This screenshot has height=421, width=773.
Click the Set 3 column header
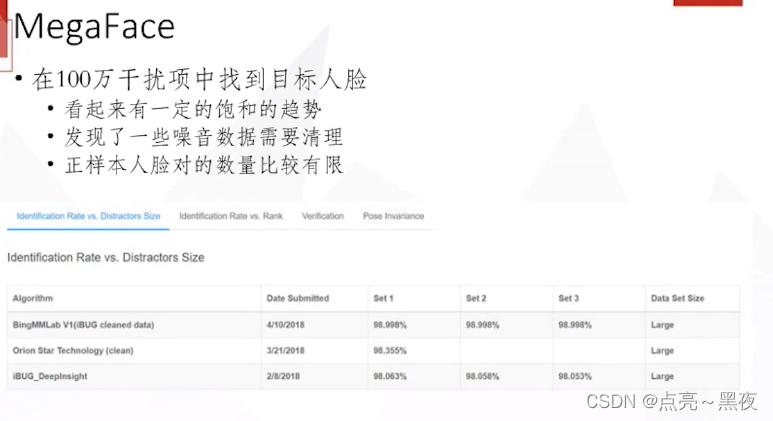coord(568,298)
